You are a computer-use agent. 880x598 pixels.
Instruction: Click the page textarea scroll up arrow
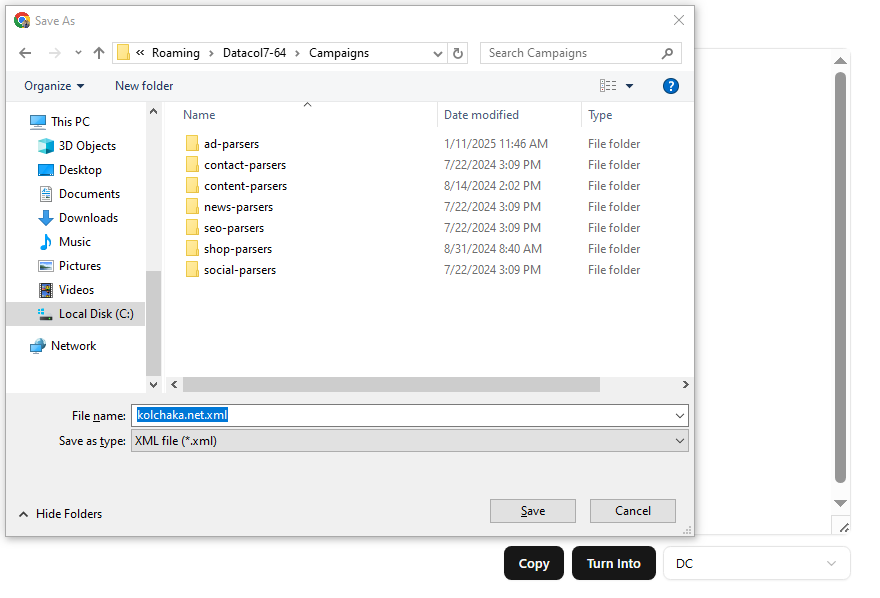(840, 61)
